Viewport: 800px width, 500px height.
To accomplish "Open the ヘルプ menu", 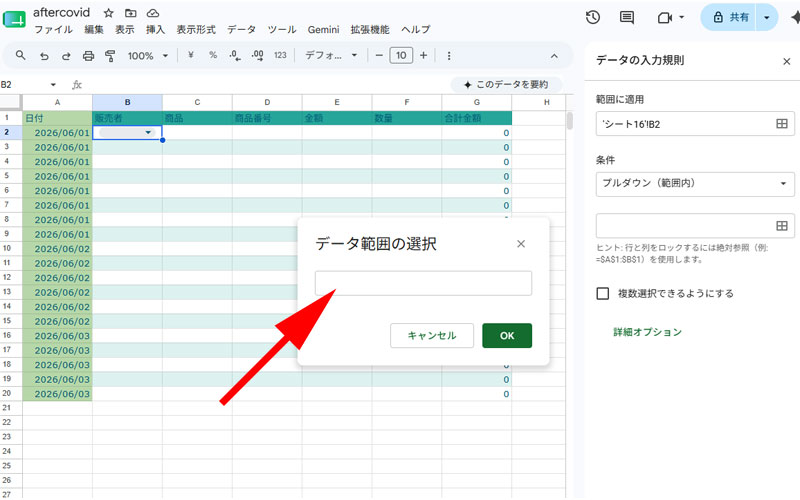I will (415, 30).
